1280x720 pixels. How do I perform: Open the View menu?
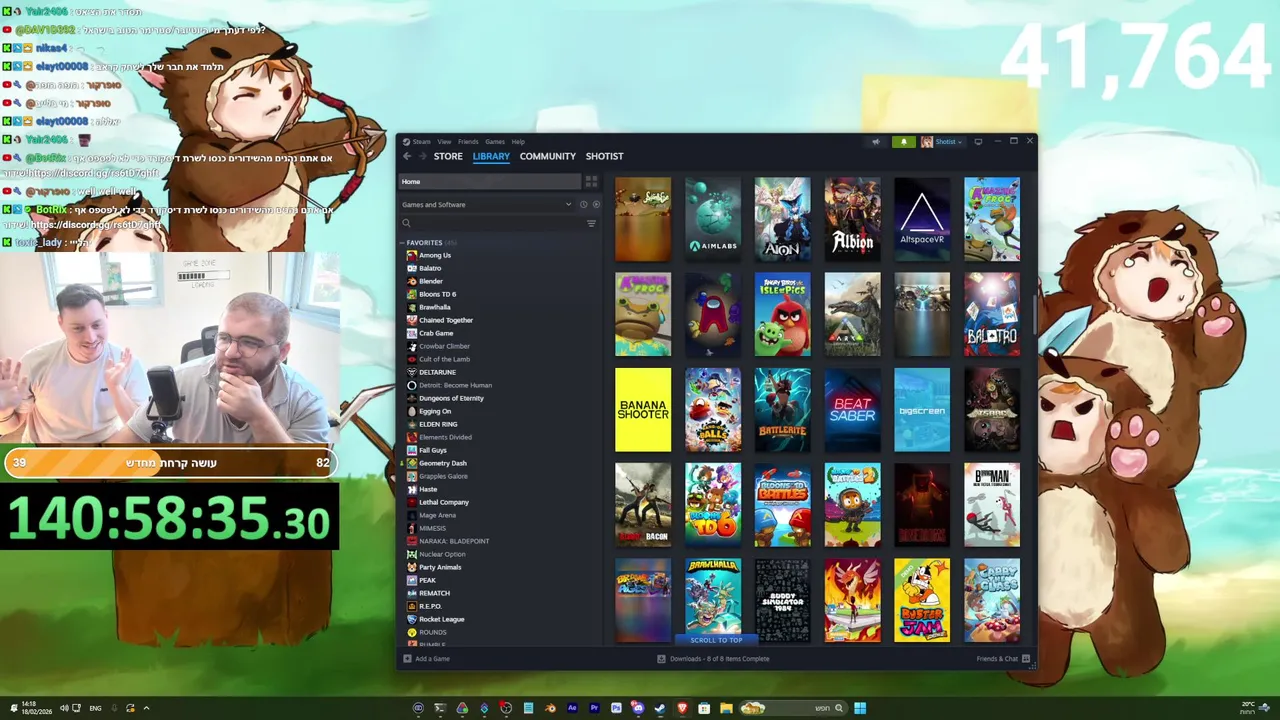pyautogui.click(x=444, y=142)
